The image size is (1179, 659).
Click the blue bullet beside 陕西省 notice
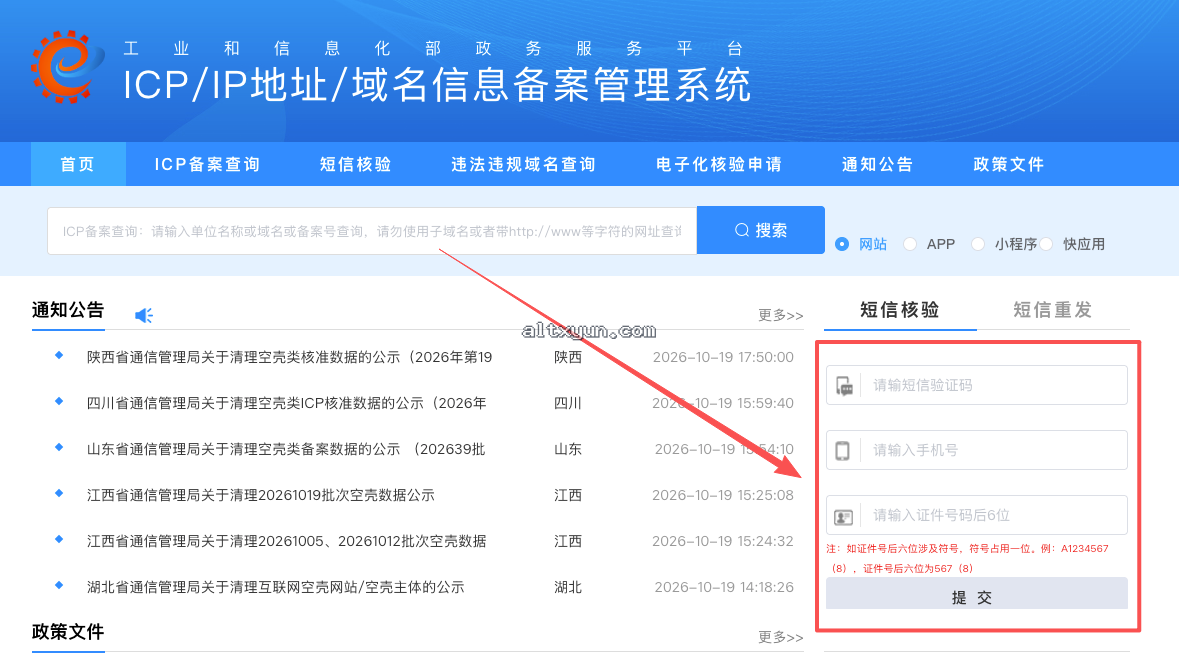point(59,355)
